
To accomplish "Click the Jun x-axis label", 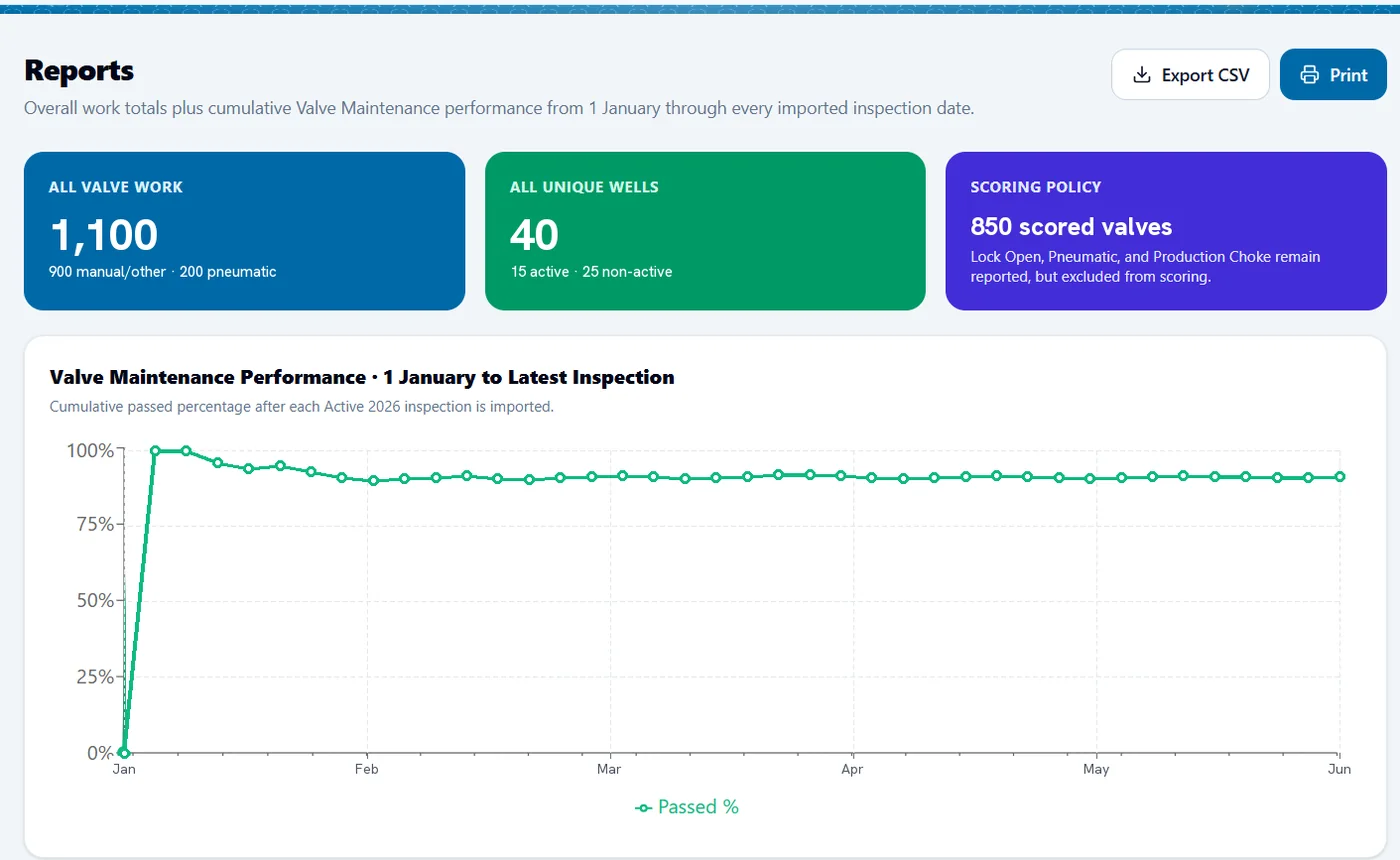I will click(1339, 769).
